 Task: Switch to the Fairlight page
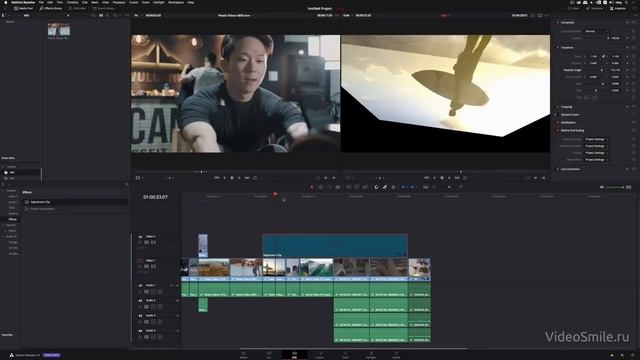[371, 354]
